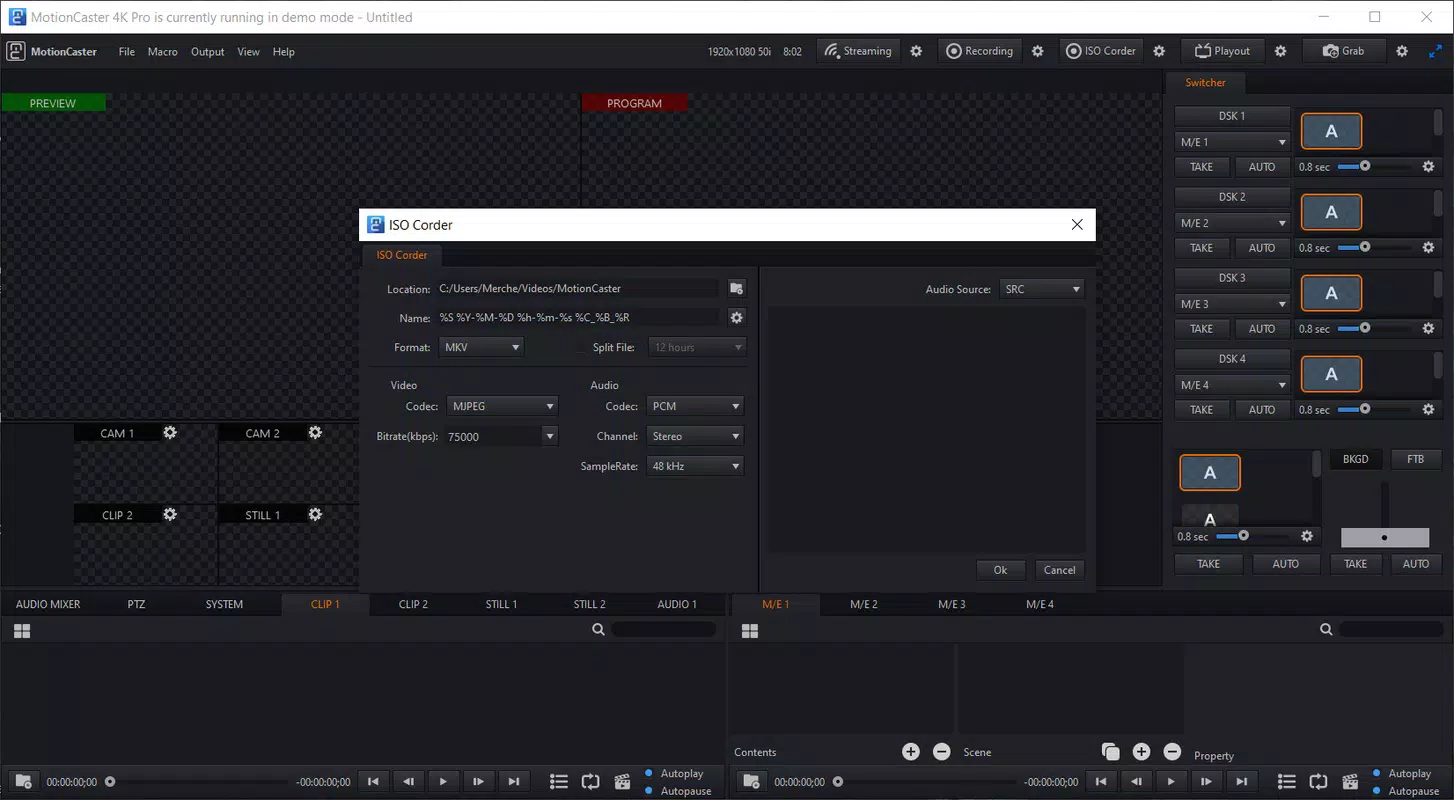Viewport: 1454px width, 800px height.
Task: Toggle fullscreen with the expand arrows icon
Action: [1437, 51]
